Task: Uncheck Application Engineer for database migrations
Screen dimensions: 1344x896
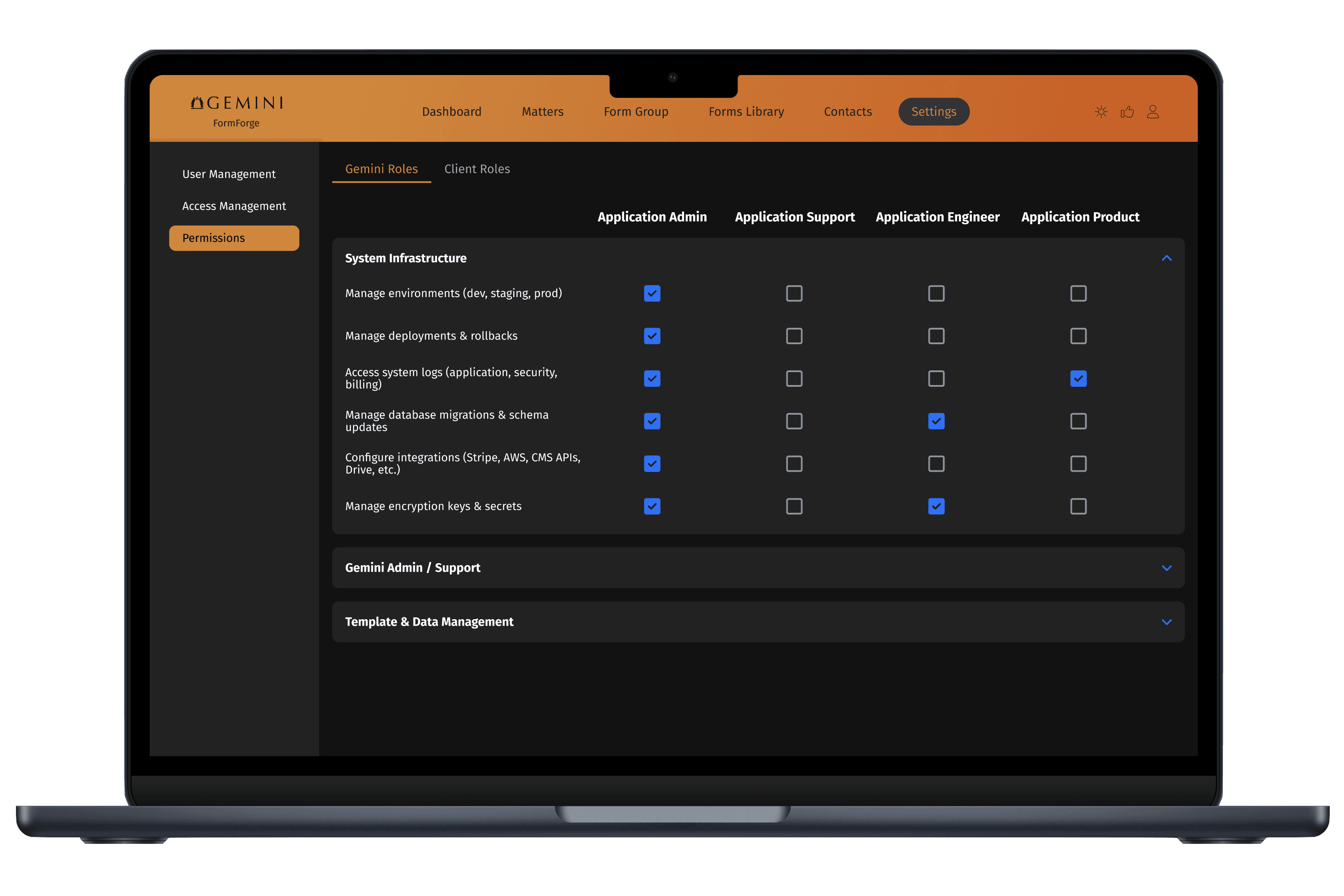Action: [x=936, y=421]
